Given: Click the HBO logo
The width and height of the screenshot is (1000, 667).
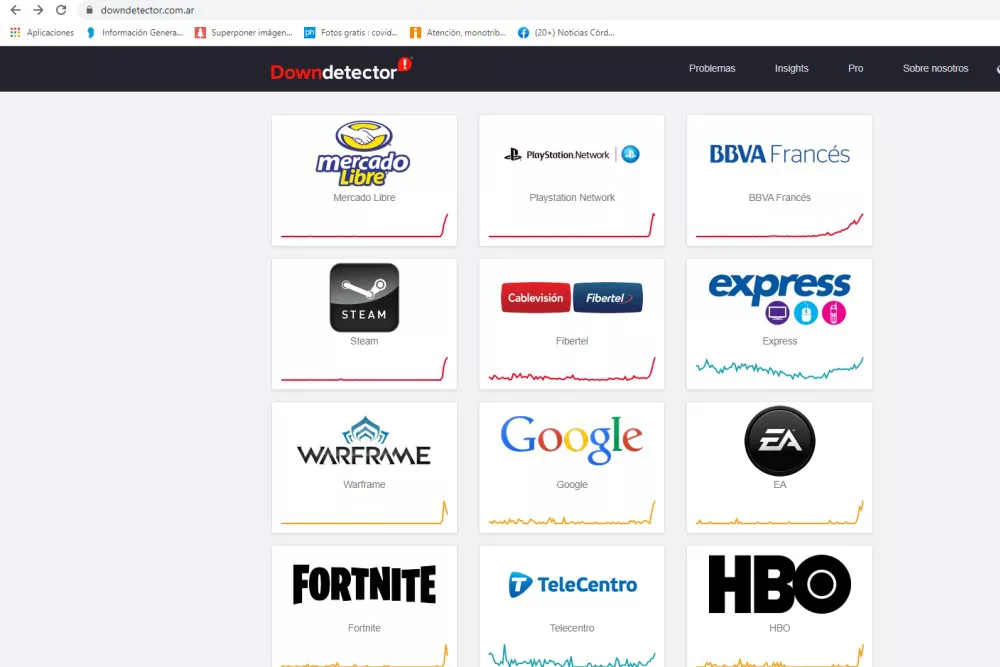Looking at the screenshot, I should (x=779, y=584).
